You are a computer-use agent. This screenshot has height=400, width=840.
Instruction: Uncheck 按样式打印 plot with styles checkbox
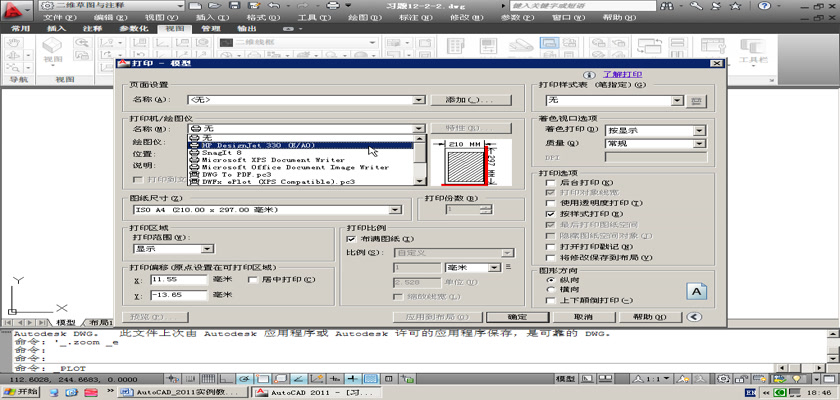point(550,214)
